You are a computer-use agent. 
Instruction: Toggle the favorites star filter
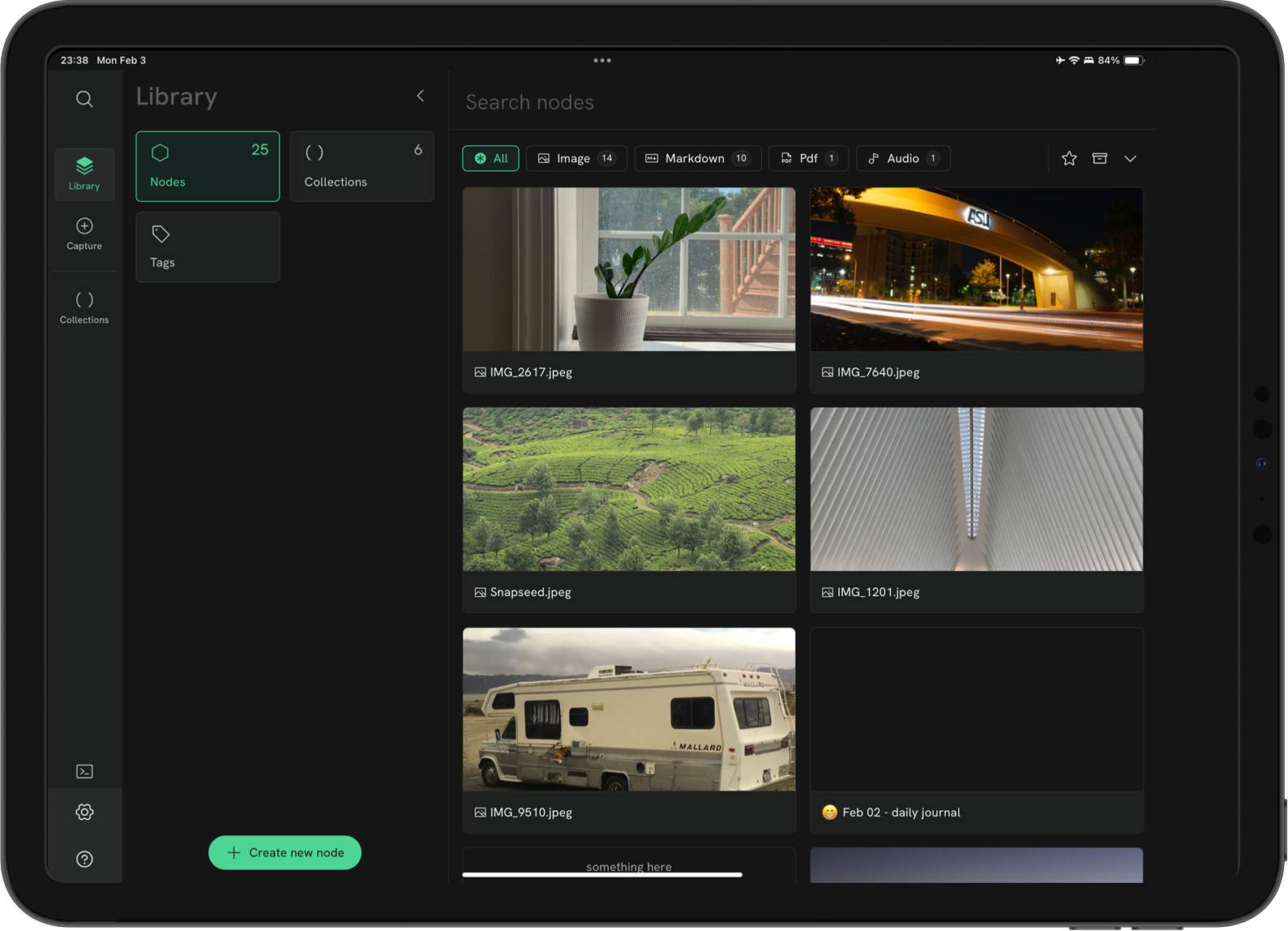point(1069,158)
